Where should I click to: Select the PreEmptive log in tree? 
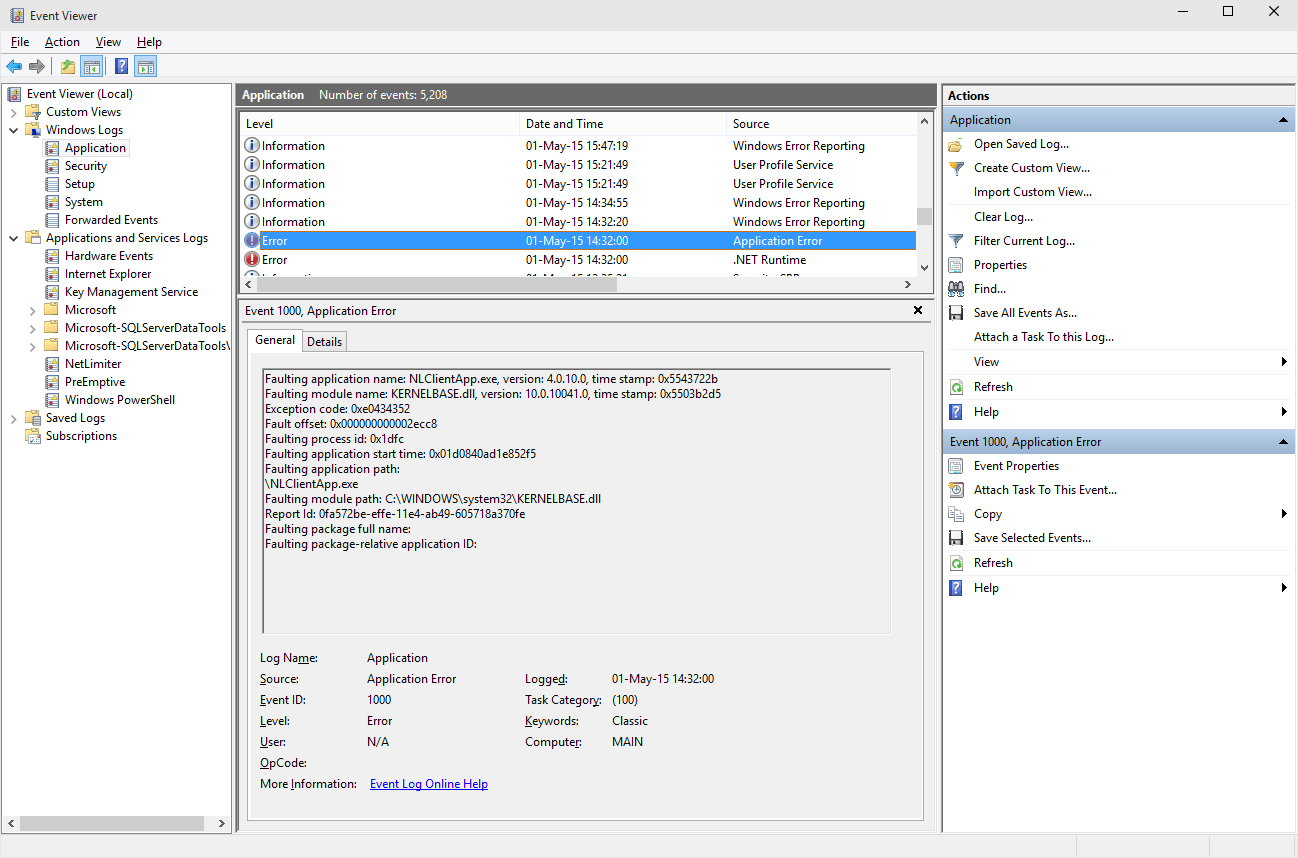pos(95,382)
